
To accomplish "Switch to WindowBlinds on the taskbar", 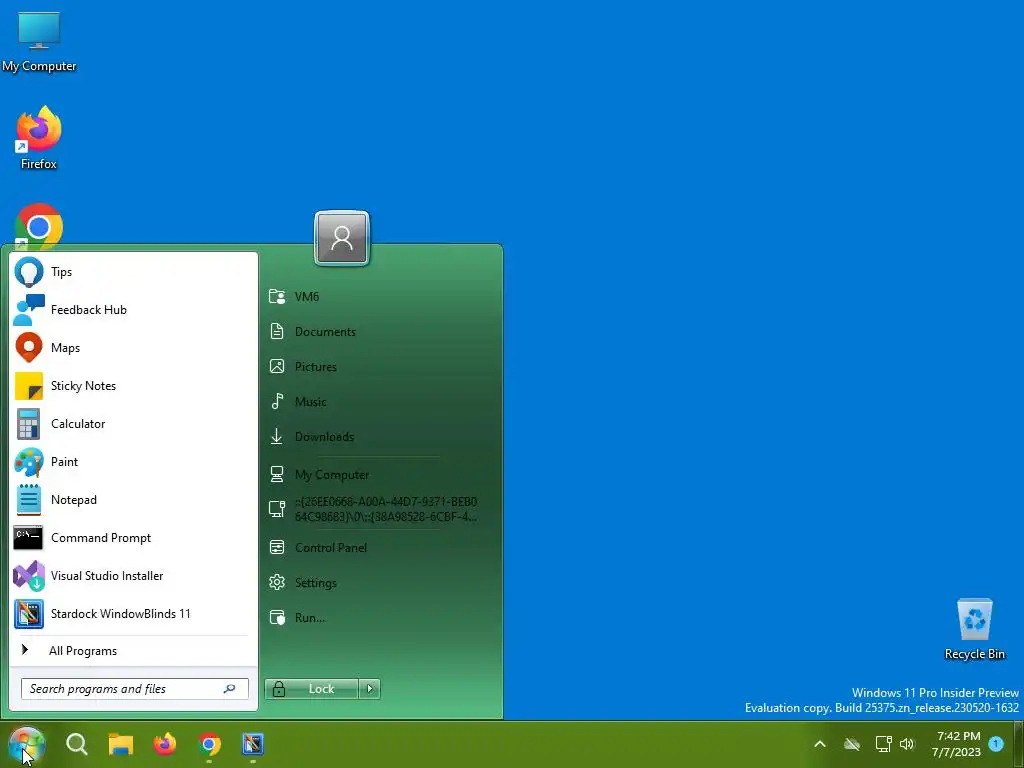I will point(253,744).
